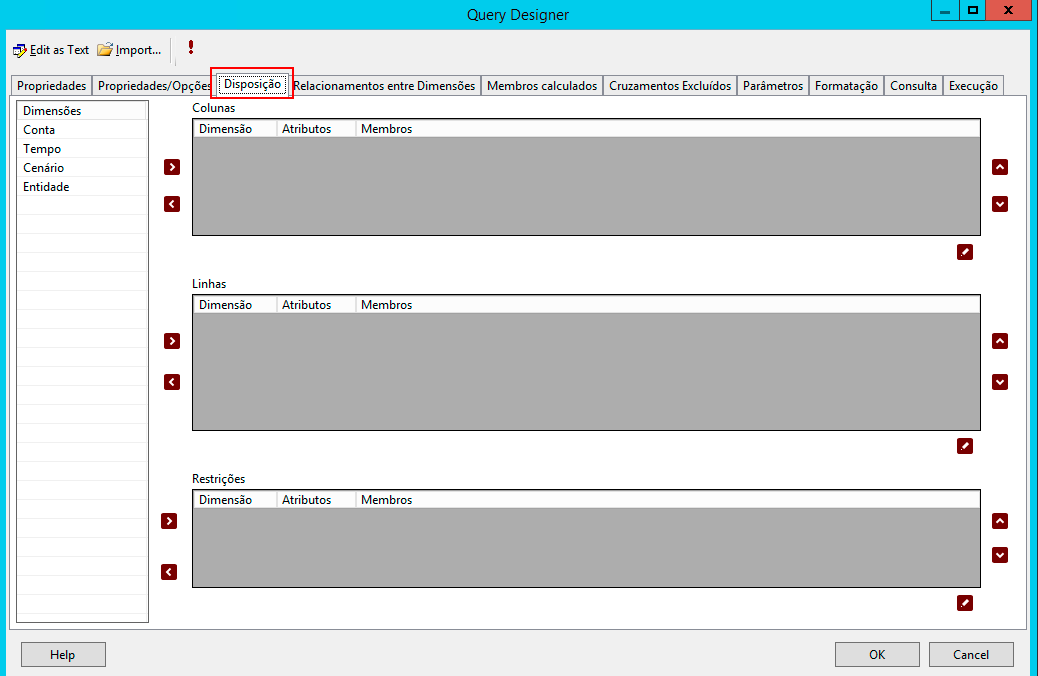This screenshot has width=1038, height=676.
Task: Remove dimension from Linhas with left arrow
Action: [172, 382]
